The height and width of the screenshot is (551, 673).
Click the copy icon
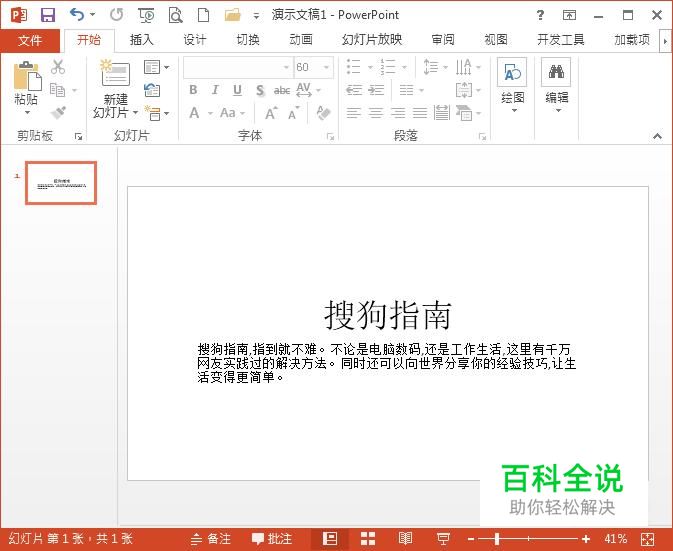pos(58,90)
